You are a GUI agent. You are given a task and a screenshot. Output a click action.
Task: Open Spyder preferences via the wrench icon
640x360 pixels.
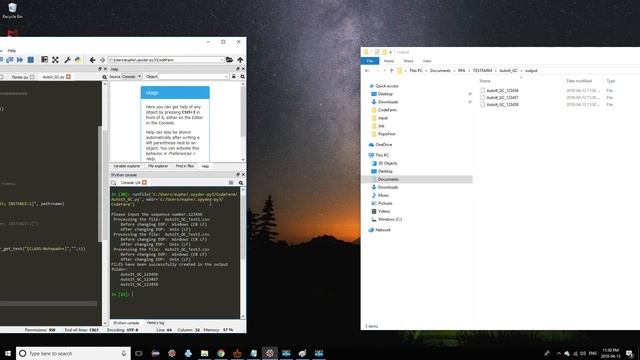(67, 60)
